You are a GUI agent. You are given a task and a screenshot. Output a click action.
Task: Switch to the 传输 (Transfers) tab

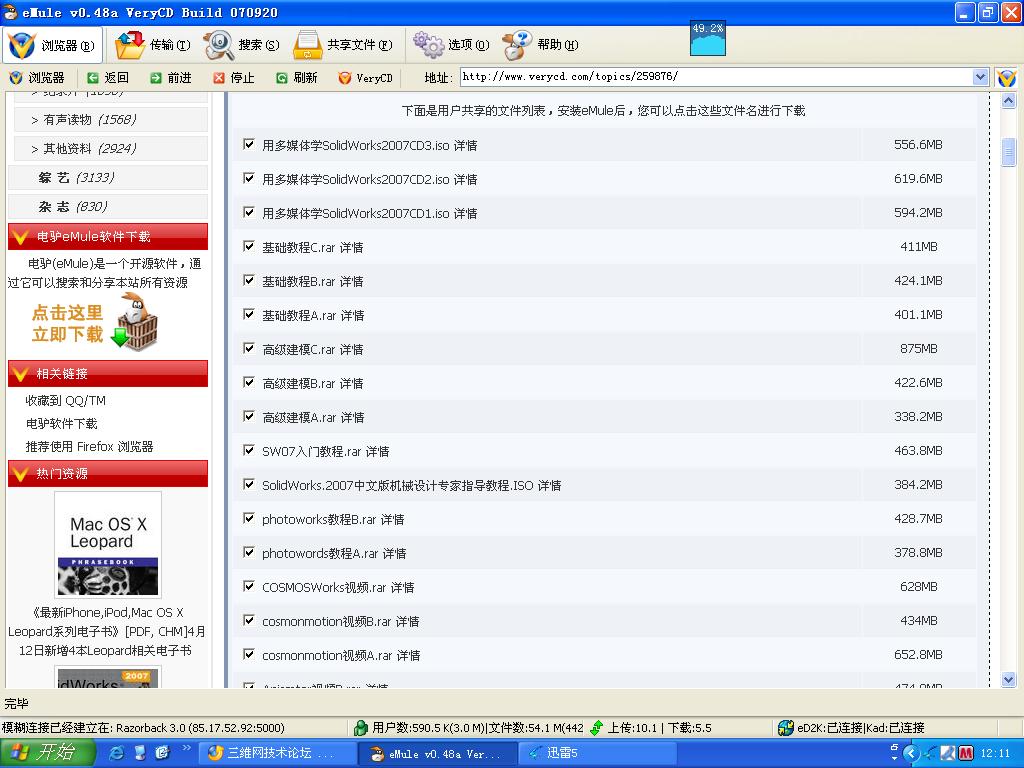tap(152, 45)
